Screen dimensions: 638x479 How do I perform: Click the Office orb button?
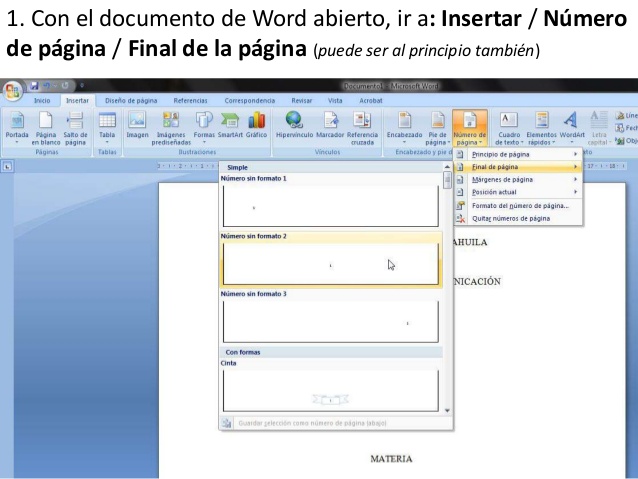pyautogui.click(x=13, y=91)
